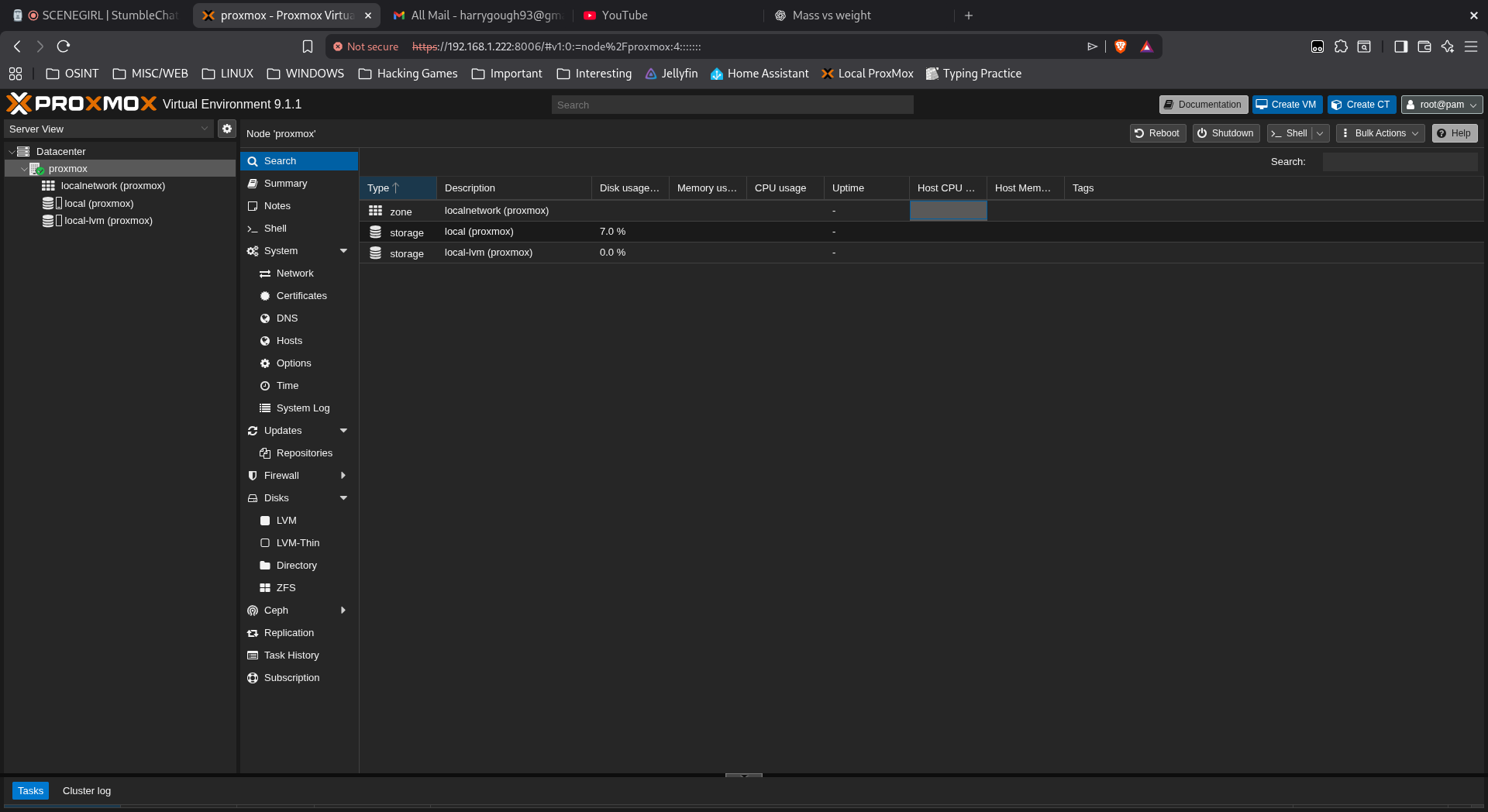1488x812 pixels.
Task: Open LVM-Thin page
Action: pyautogui.click(x=299, y=543)
